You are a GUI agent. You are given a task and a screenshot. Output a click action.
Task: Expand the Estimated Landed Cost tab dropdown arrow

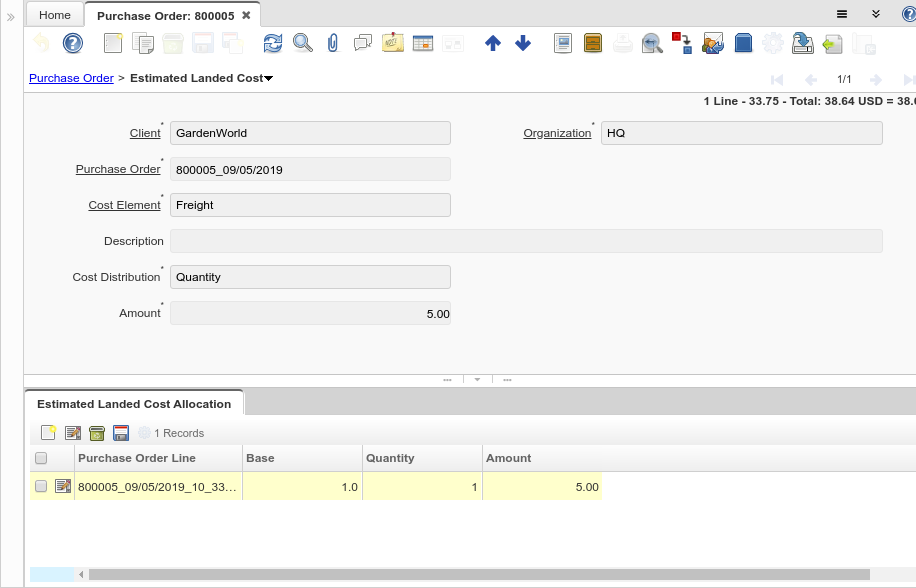pos(269,78)
